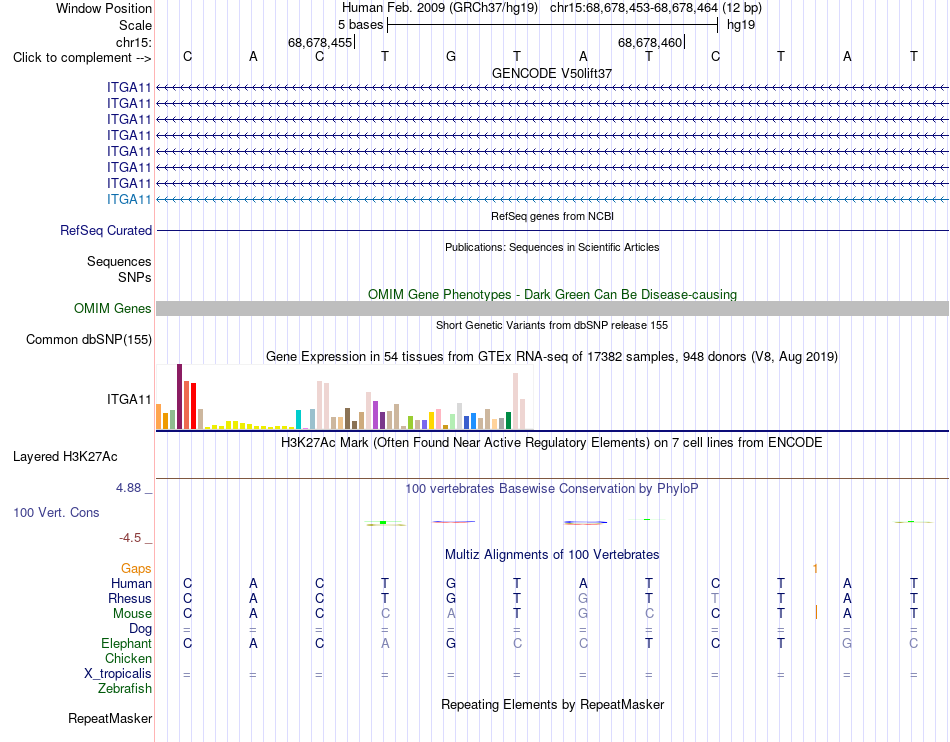Viewport: 950px width, 742px height.
Task: Open the 'GENCODE V50lift37' track title
Action: tap(552, 73)
